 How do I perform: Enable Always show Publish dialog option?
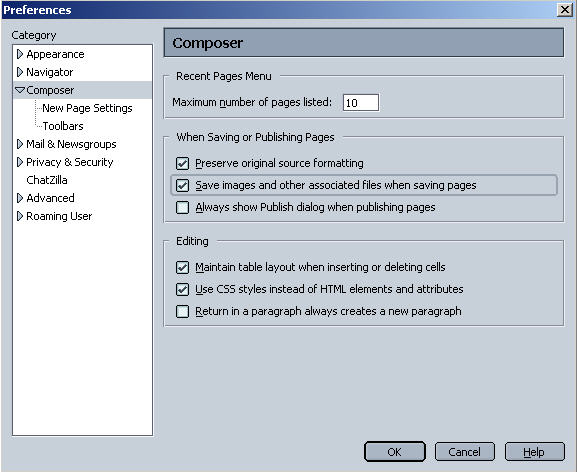pos(183,207)
